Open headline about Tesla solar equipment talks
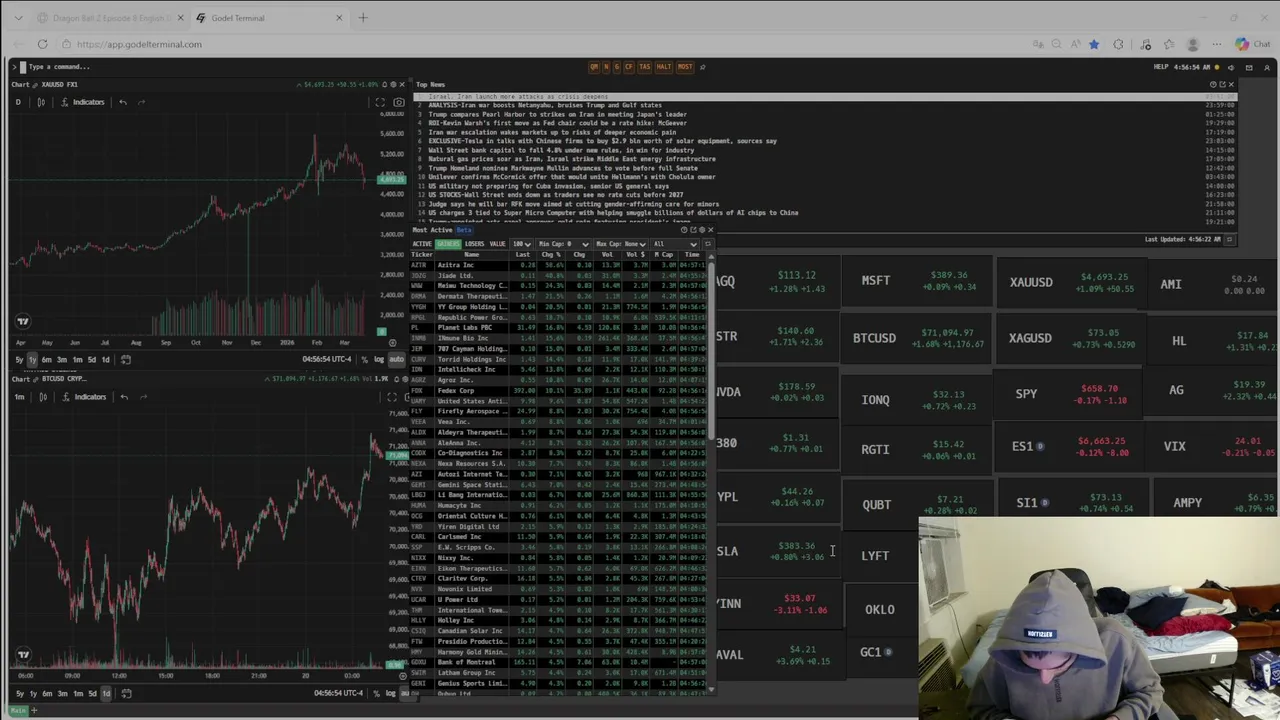The width and height of the screenshot is (1280, 720). [x=602, y=141]
